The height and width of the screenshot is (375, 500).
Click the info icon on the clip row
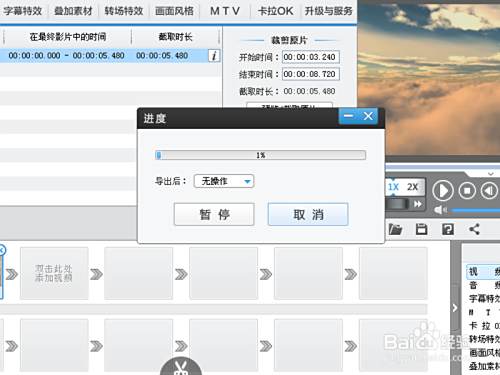pos(214,55)
